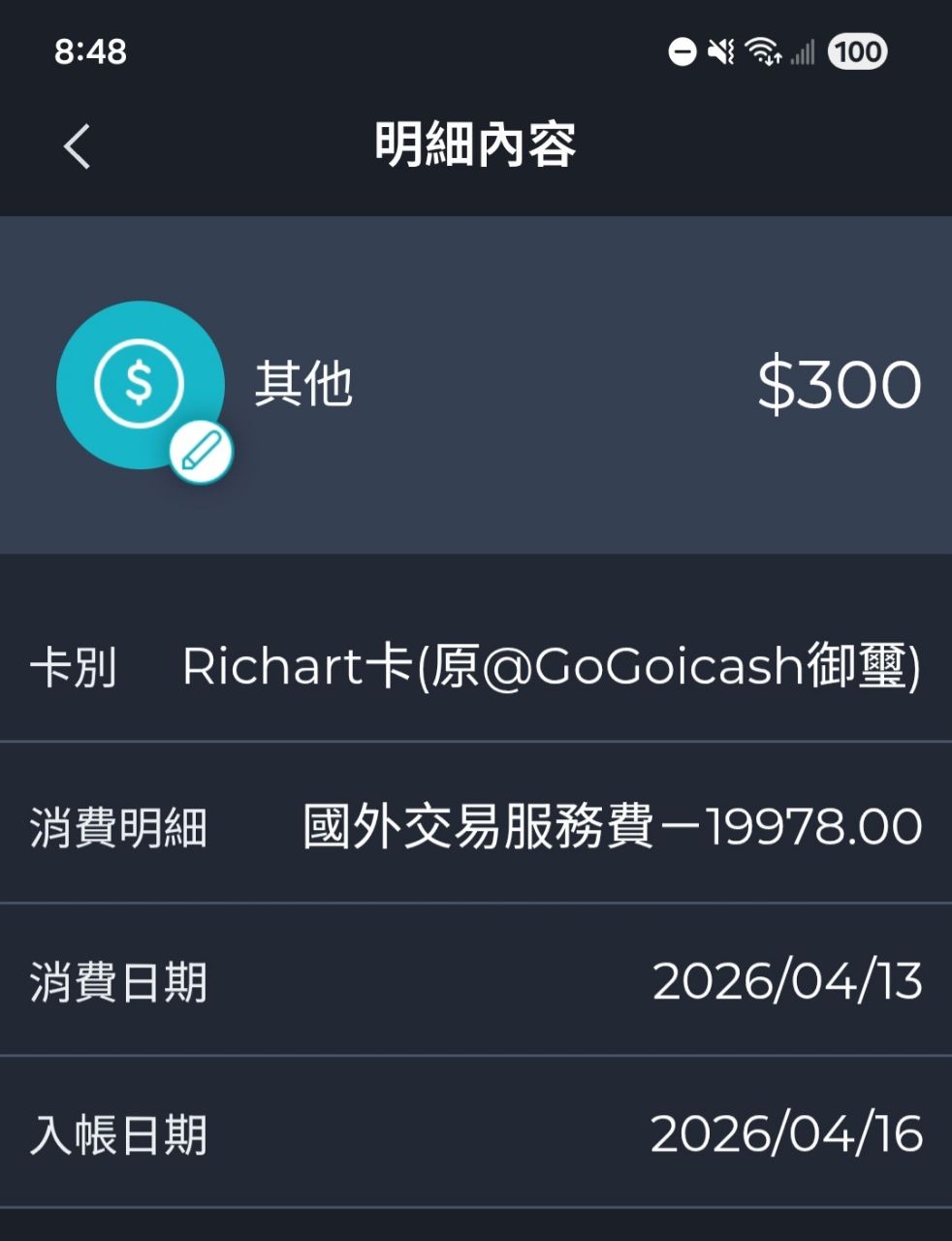
Task: Select the Richart卡 card name
Action: (x=552, y=667)
